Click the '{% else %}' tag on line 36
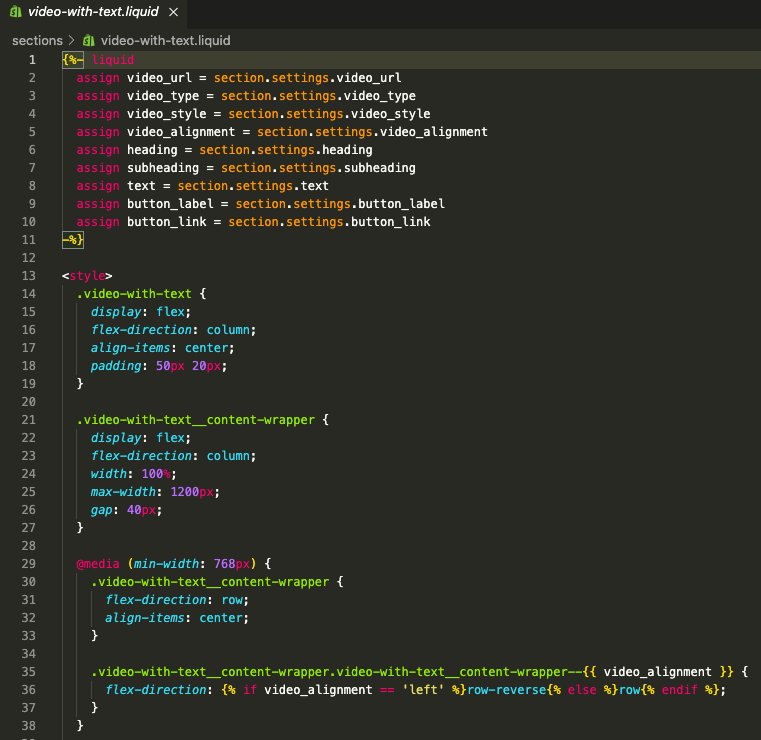Image resolution: width=761 pixels, height=740 pixels. 582,690
